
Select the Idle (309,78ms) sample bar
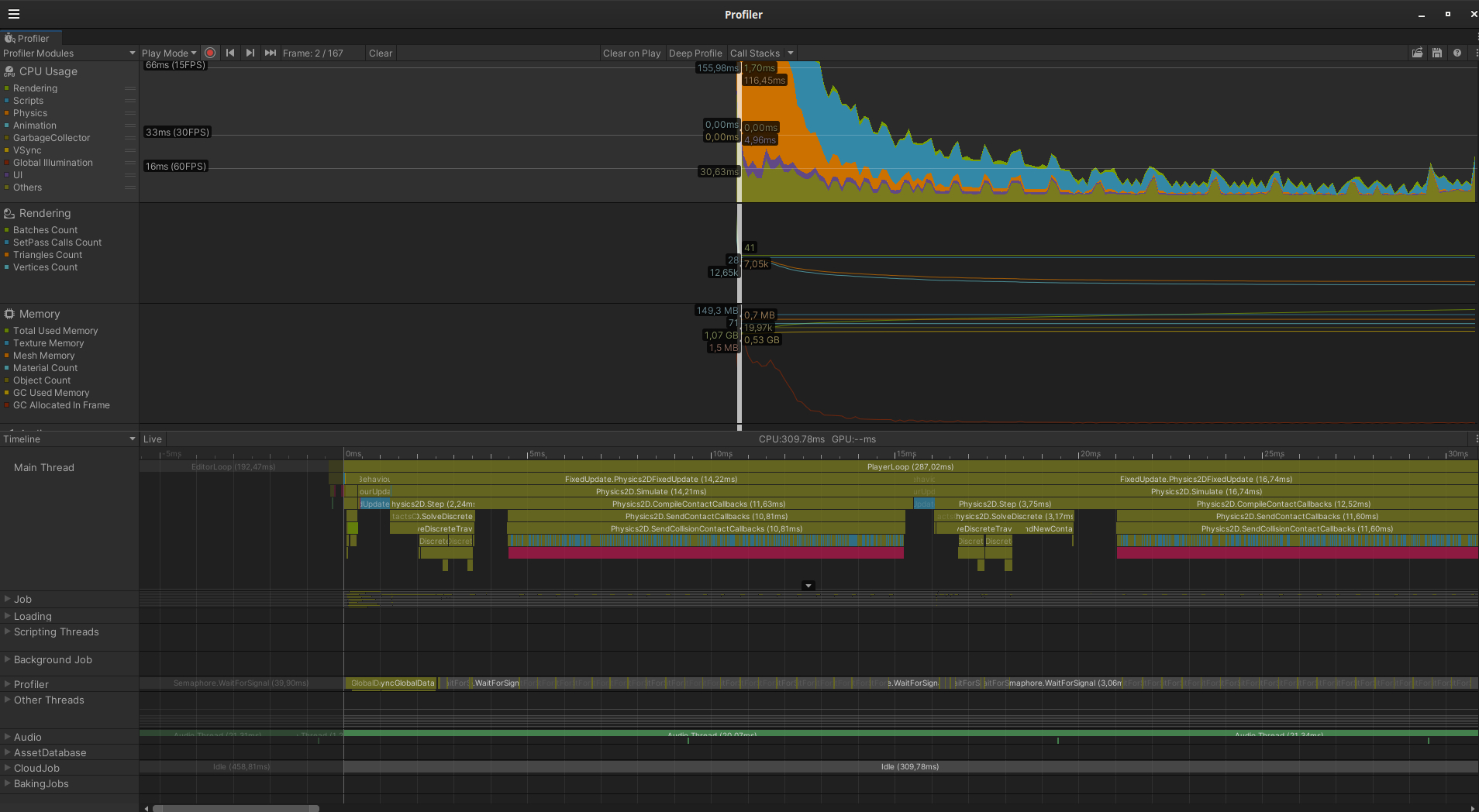point(911,767)
